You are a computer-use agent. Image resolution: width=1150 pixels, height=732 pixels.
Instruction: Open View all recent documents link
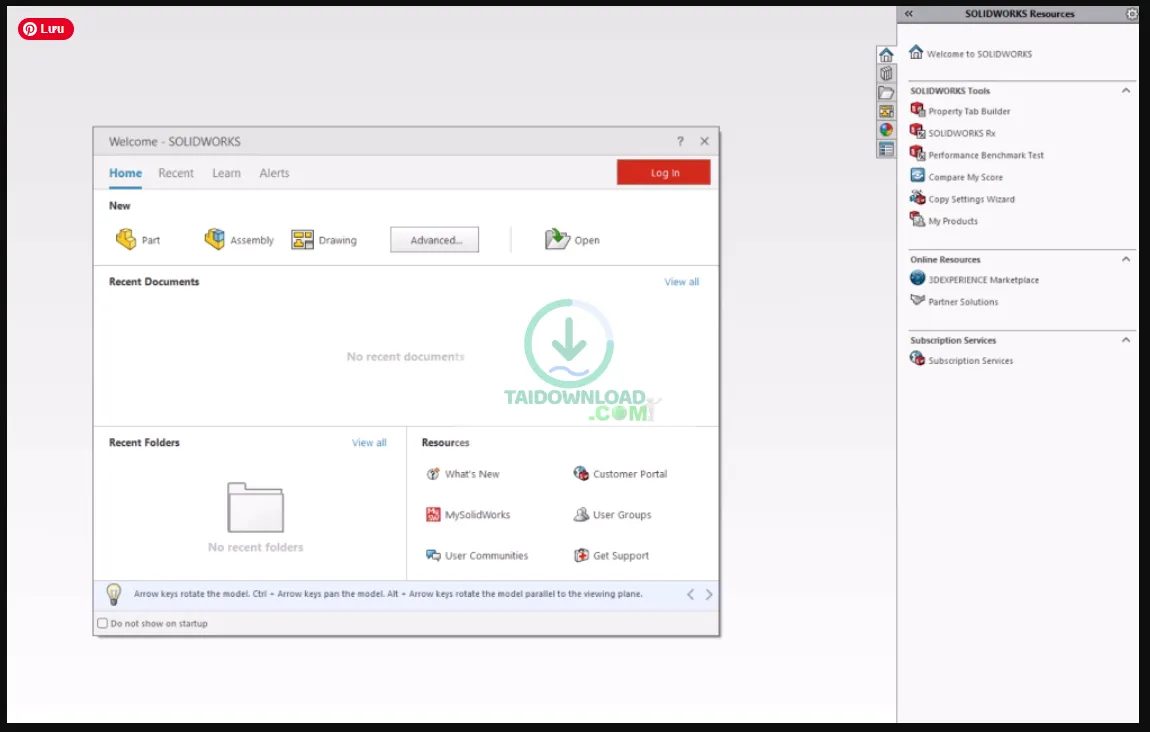tap(681, 281)
